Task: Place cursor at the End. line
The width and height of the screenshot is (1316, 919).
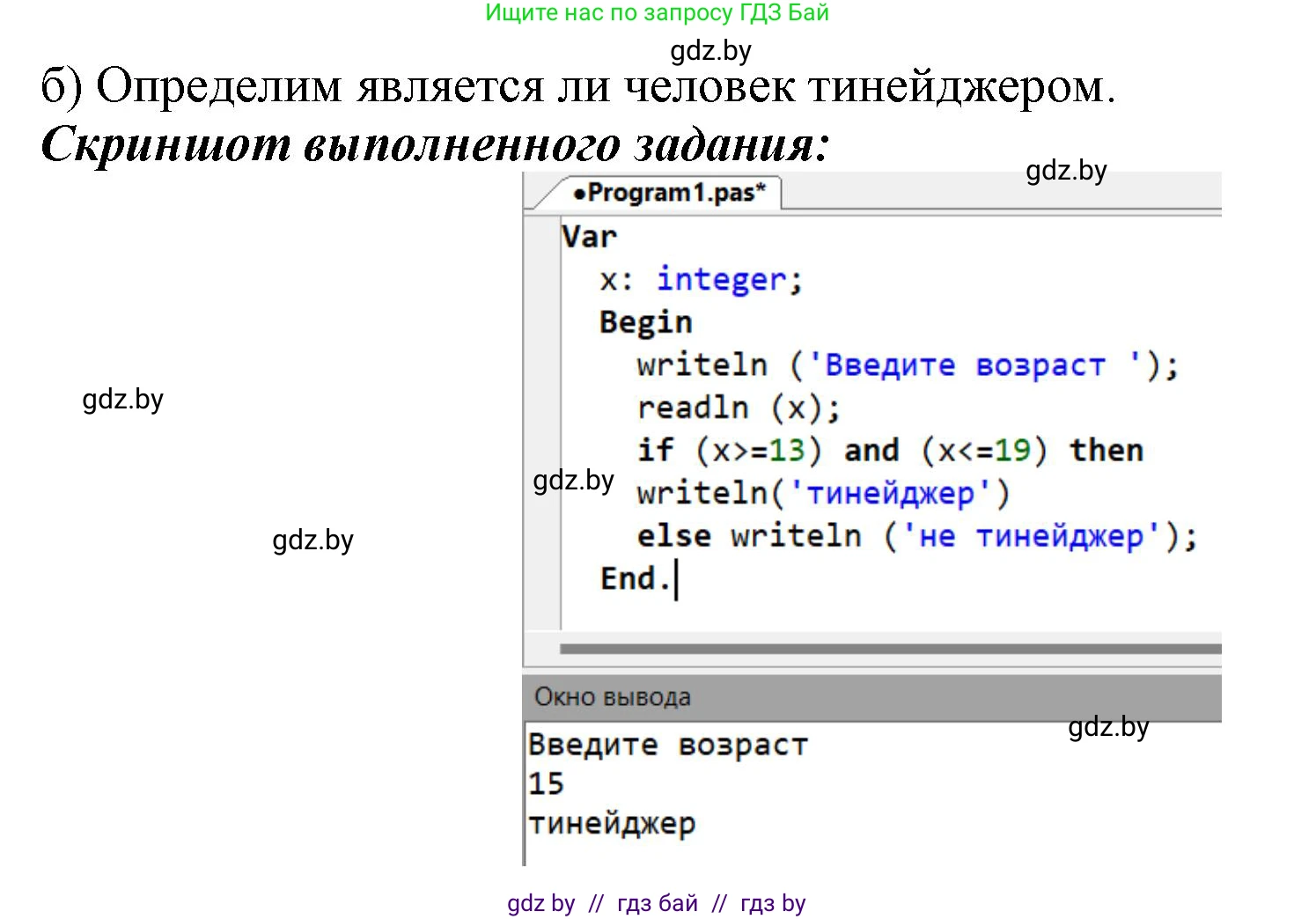Action: pyautogui.click(x=636, y=578)
